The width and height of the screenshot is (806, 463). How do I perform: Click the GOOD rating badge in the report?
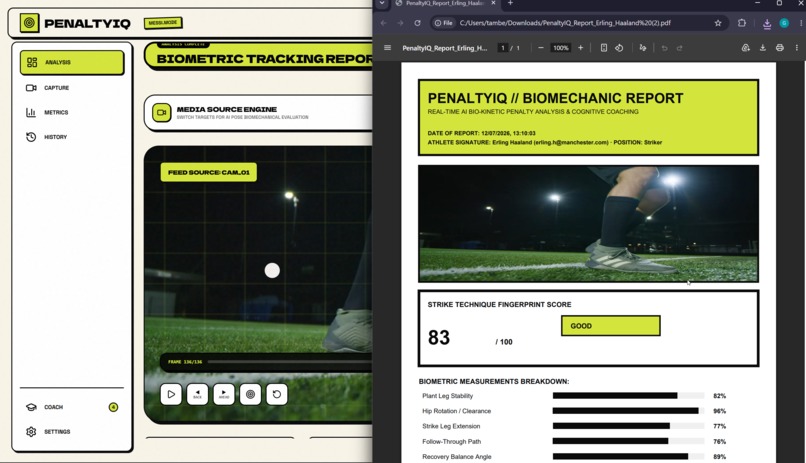[x=611, y=326]
